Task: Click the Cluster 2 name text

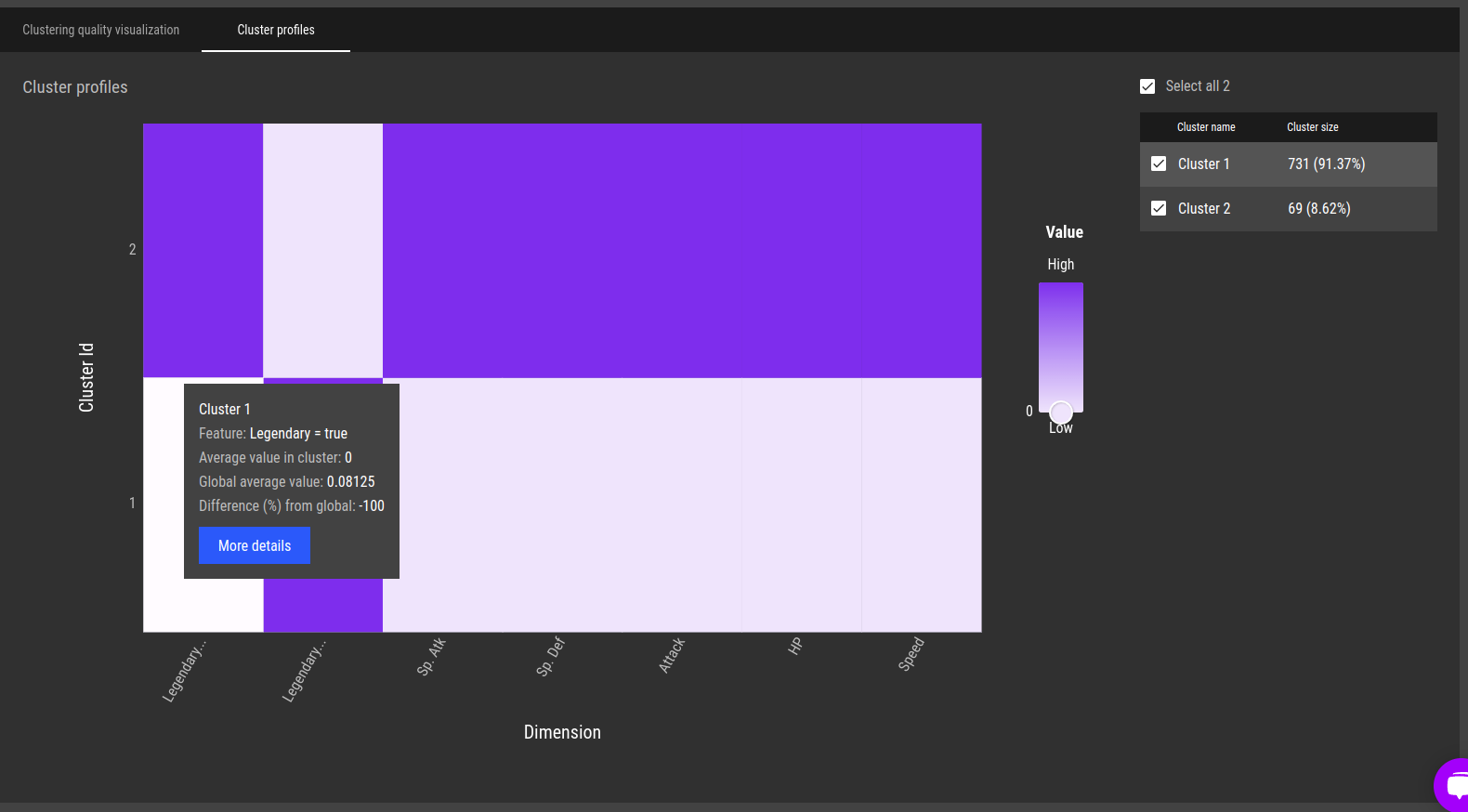Action: (1204, 208)
